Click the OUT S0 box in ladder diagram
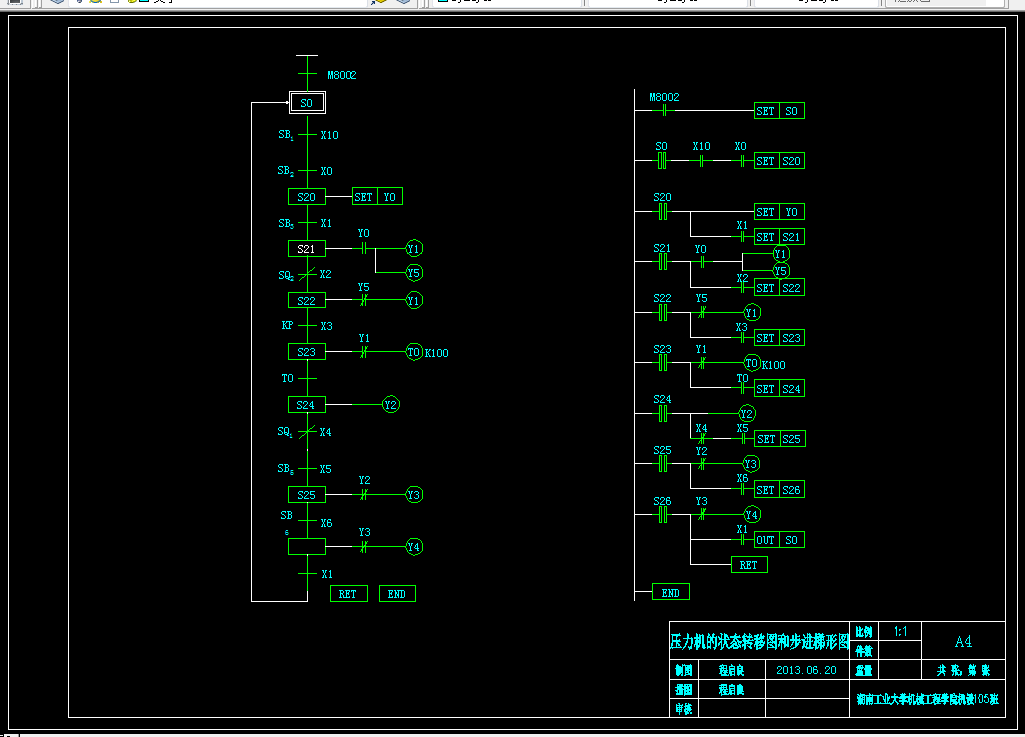 (x=779, y=540)
